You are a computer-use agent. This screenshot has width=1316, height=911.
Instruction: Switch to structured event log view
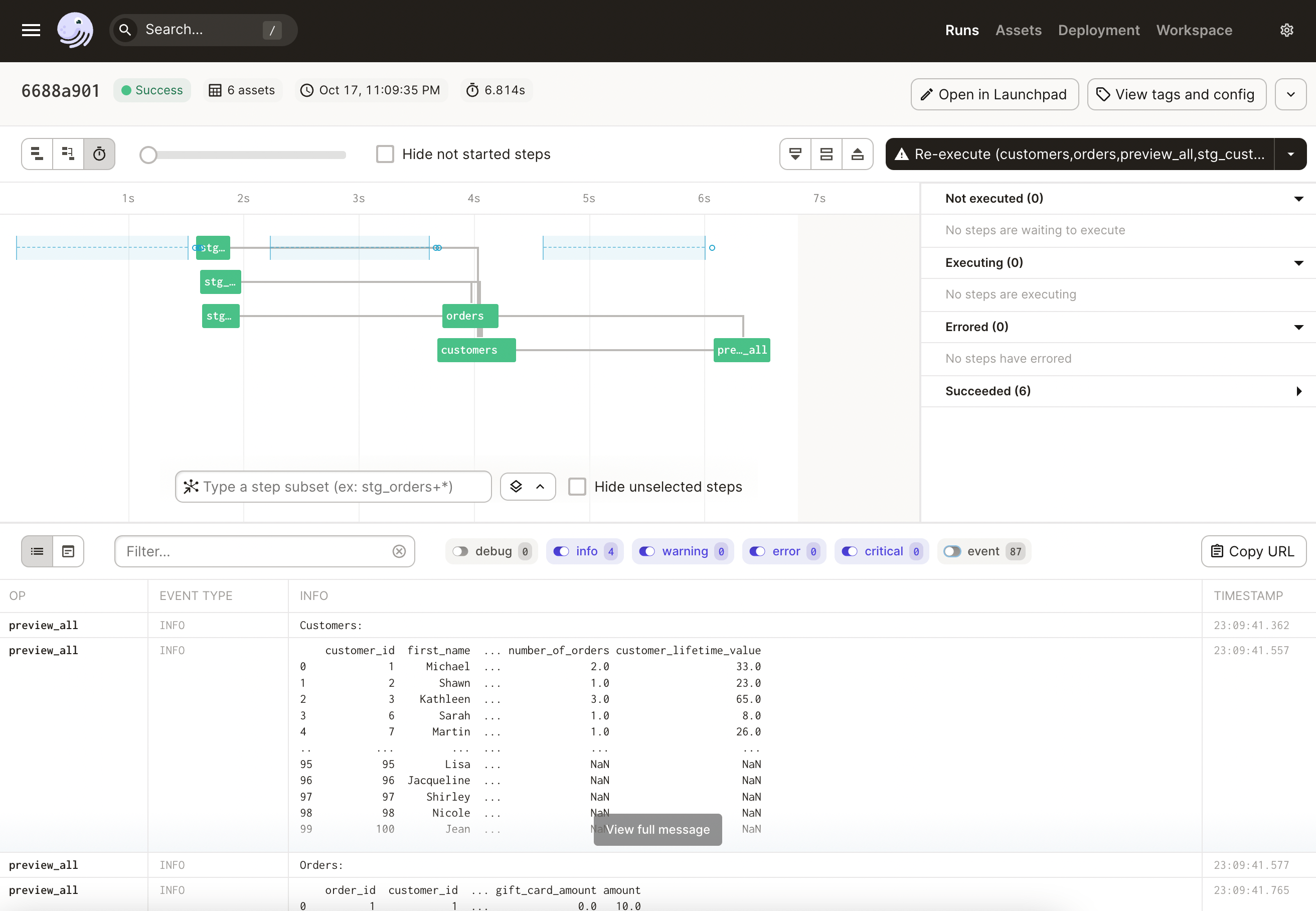click(37, 551)
